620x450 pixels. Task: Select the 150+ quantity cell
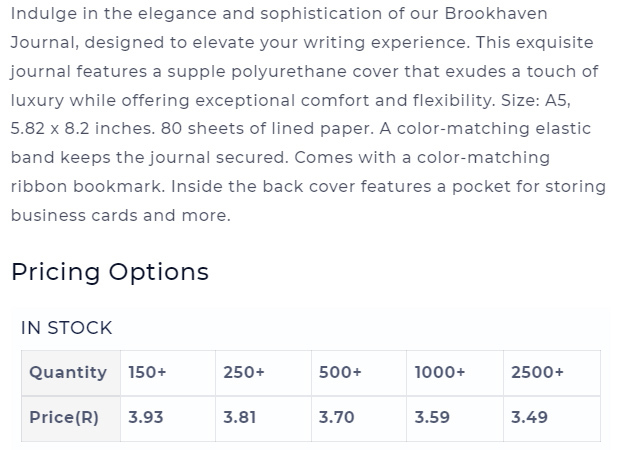point(168,373)
